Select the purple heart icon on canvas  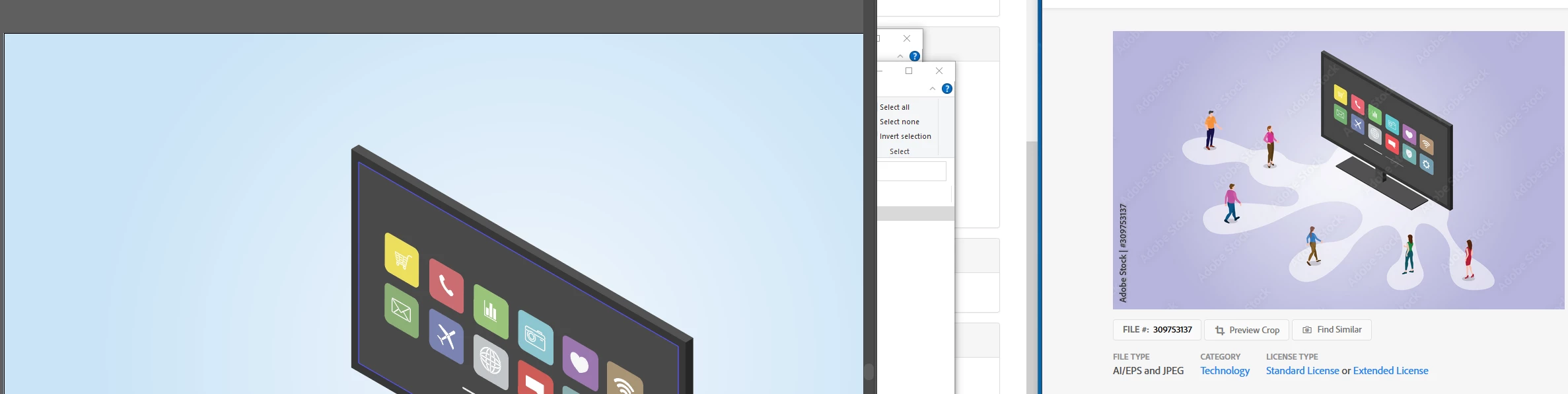580,363
